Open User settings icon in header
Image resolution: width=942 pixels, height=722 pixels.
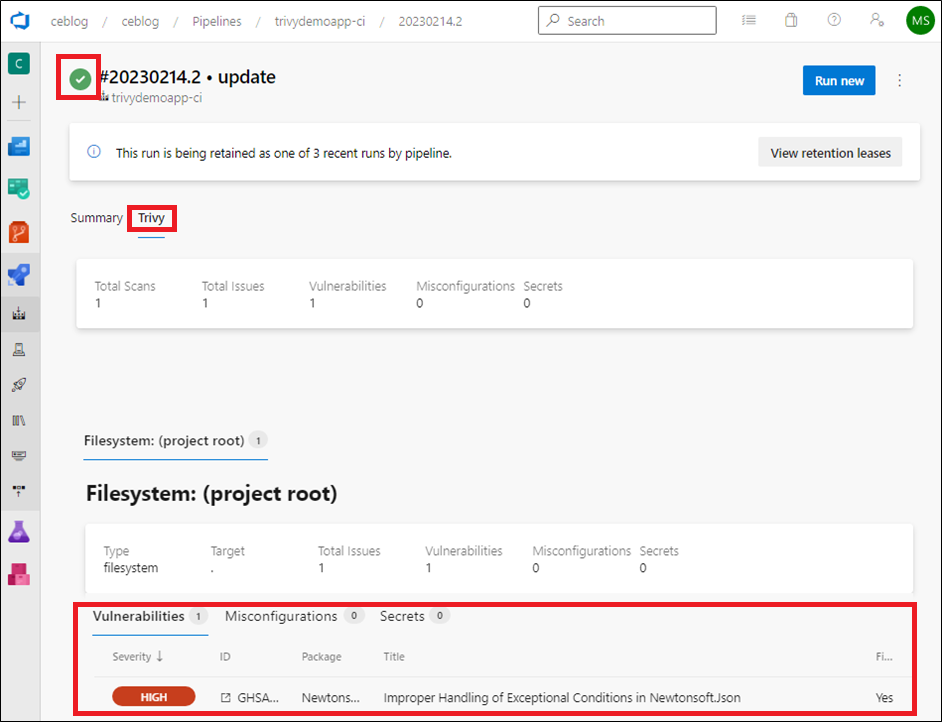click(877, 20)
